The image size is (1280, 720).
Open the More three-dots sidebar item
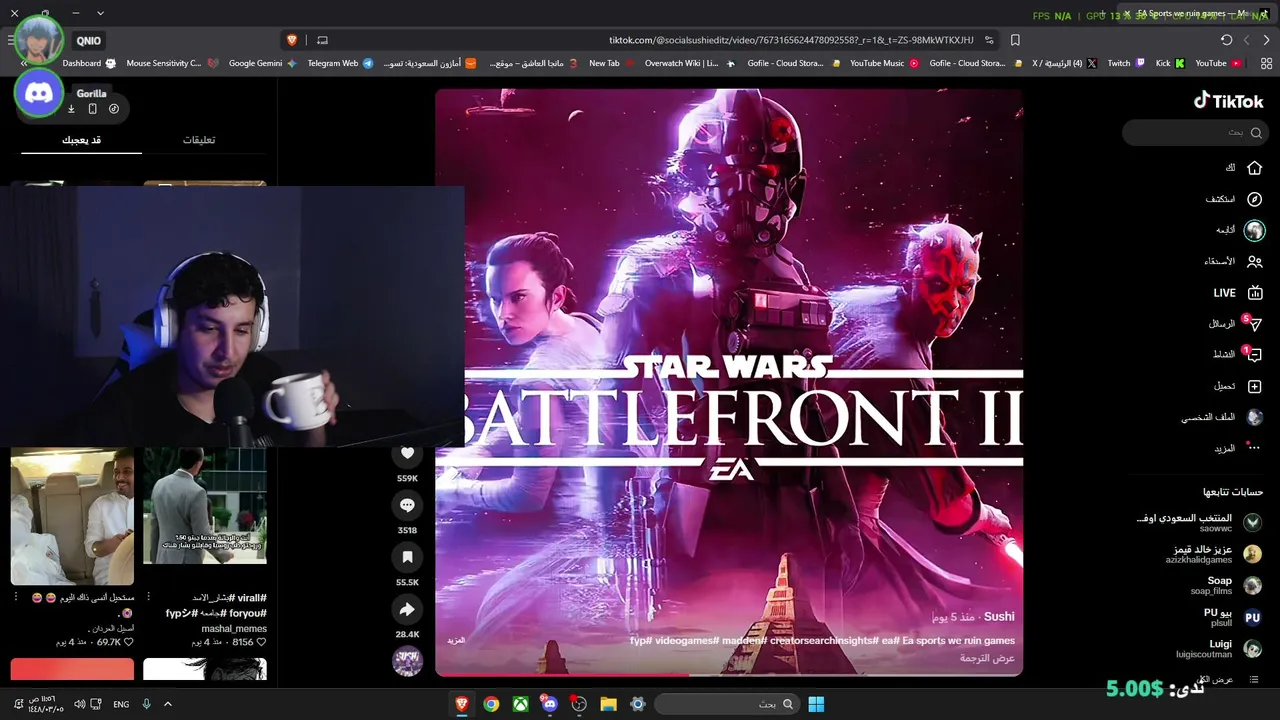point(1255,448)
